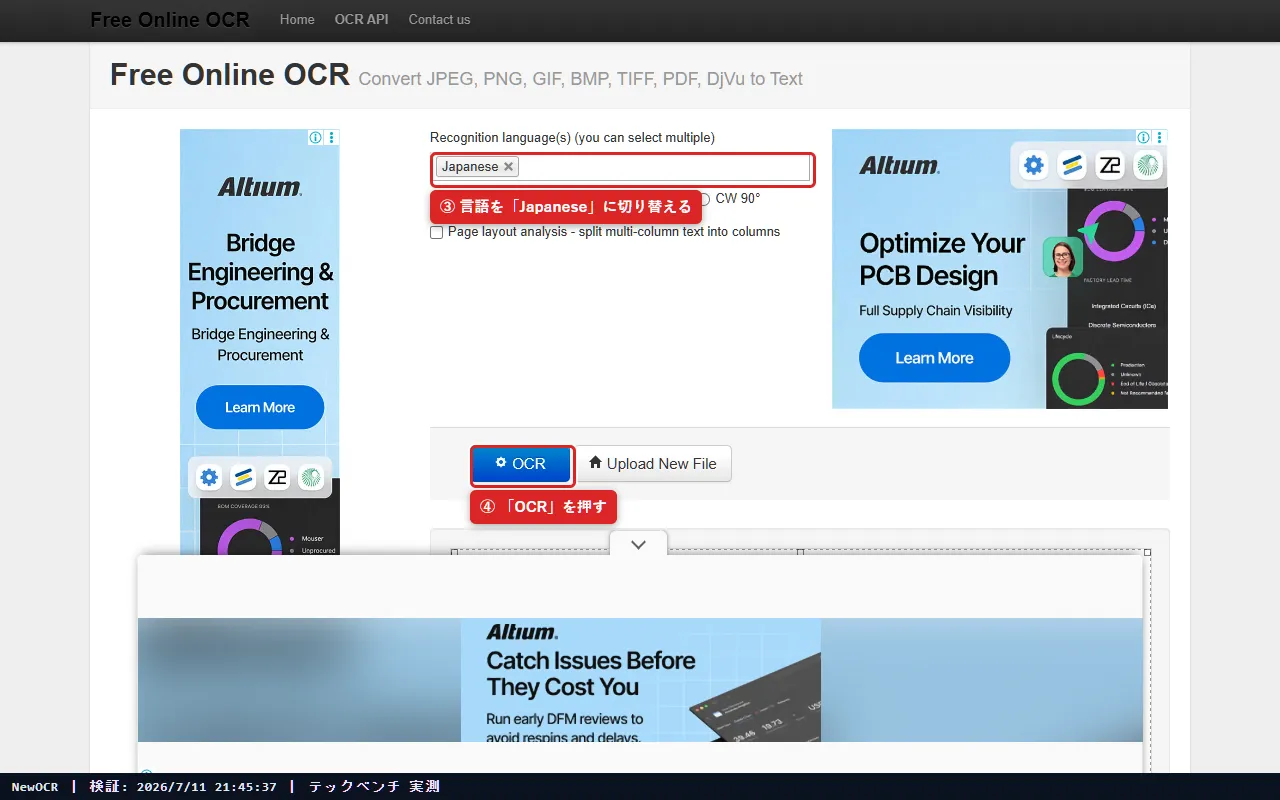
Task: Click the striped yellow-blue icon in the left ad
Action: (243, 477)
